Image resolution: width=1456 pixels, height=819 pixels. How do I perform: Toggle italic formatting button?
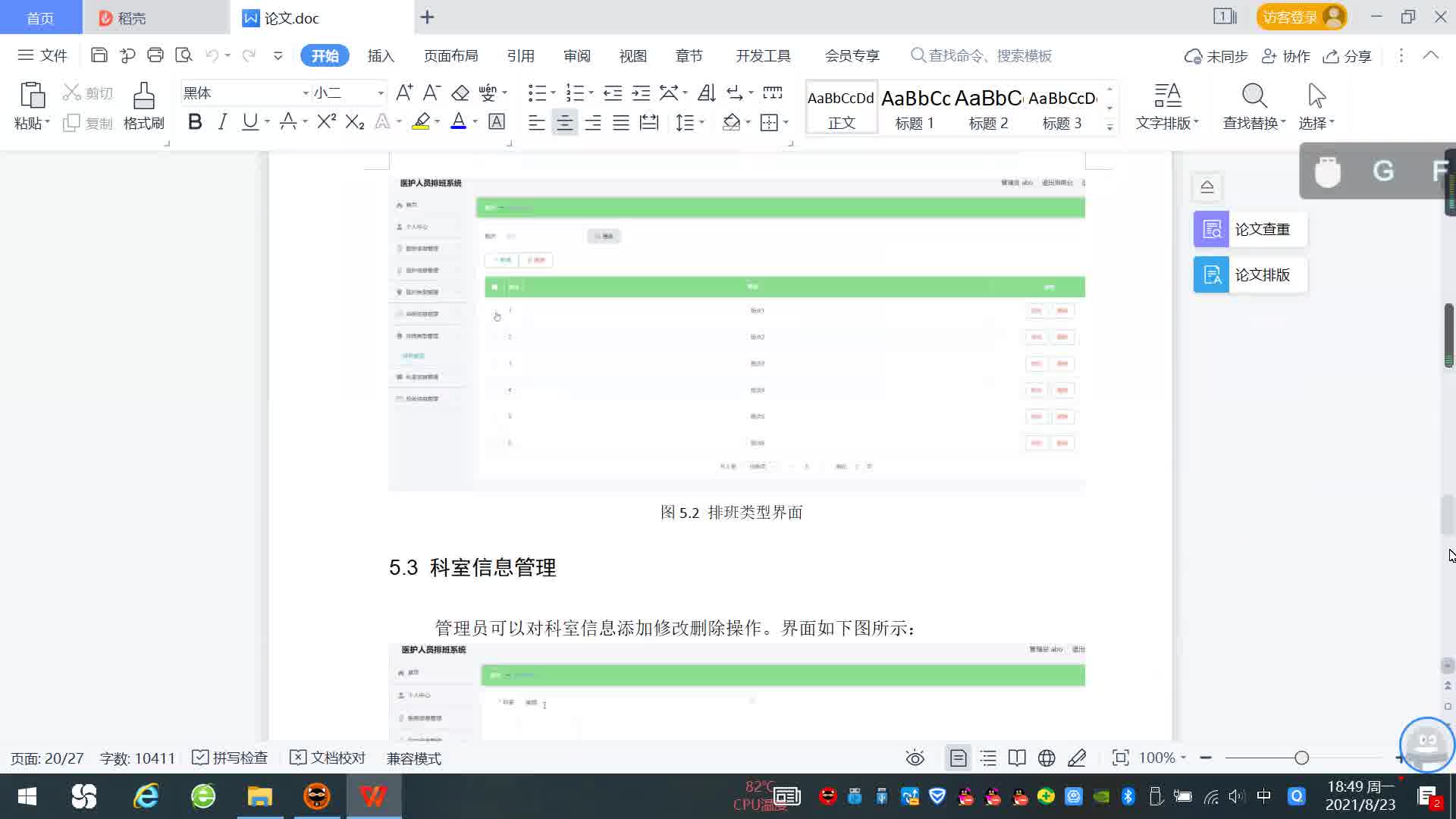pyautogui.click(x=222, y=122)
